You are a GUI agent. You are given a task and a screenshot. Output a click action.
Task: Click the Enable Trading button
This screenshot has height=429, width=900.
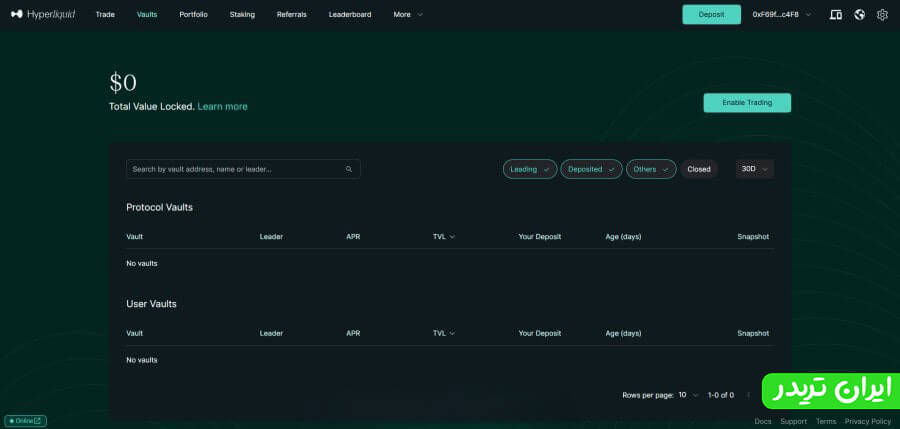(747, 103)
